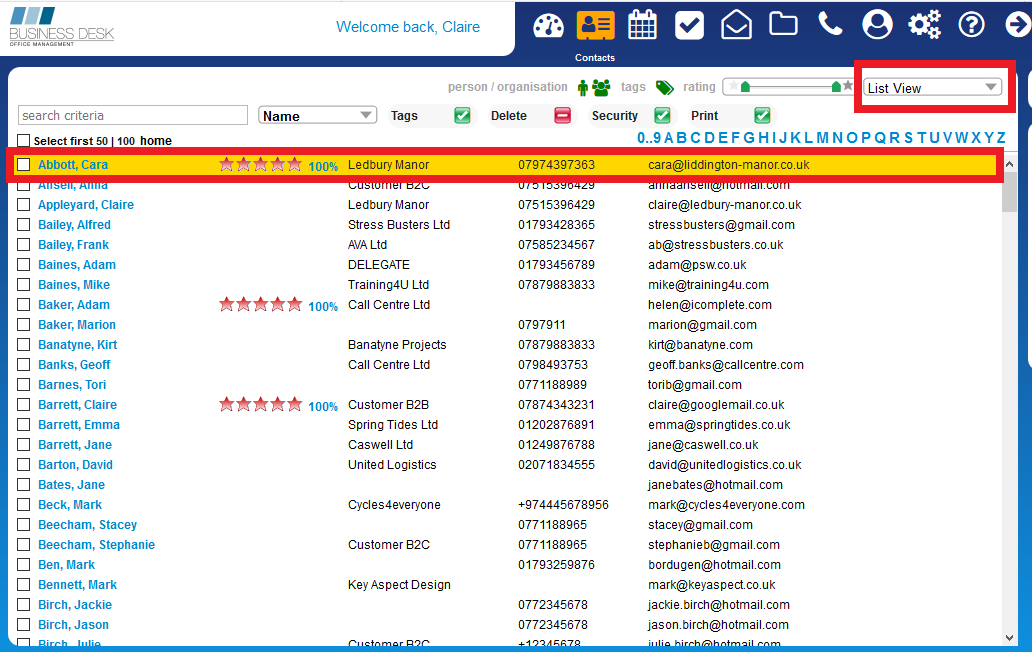Open the Settings gears icon
1032x652 pixels.
(x=924, y=24)
